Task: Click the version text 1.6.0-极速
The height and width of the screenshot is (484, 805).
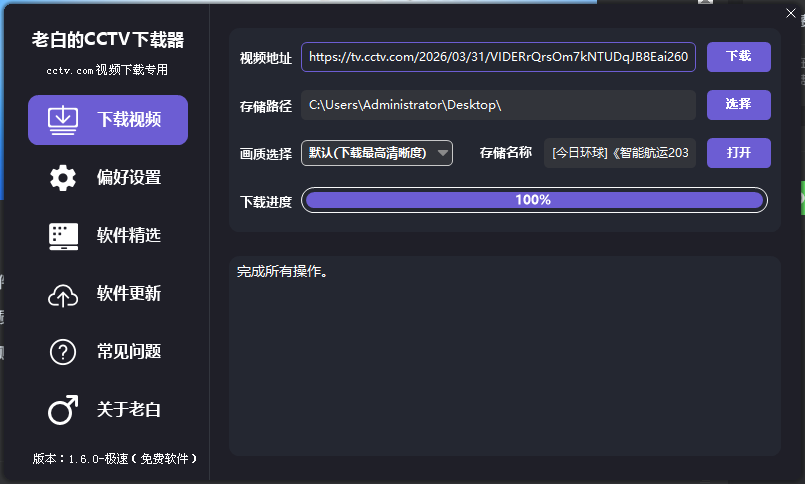Action: pyautogui.click(x=114, y=458)
